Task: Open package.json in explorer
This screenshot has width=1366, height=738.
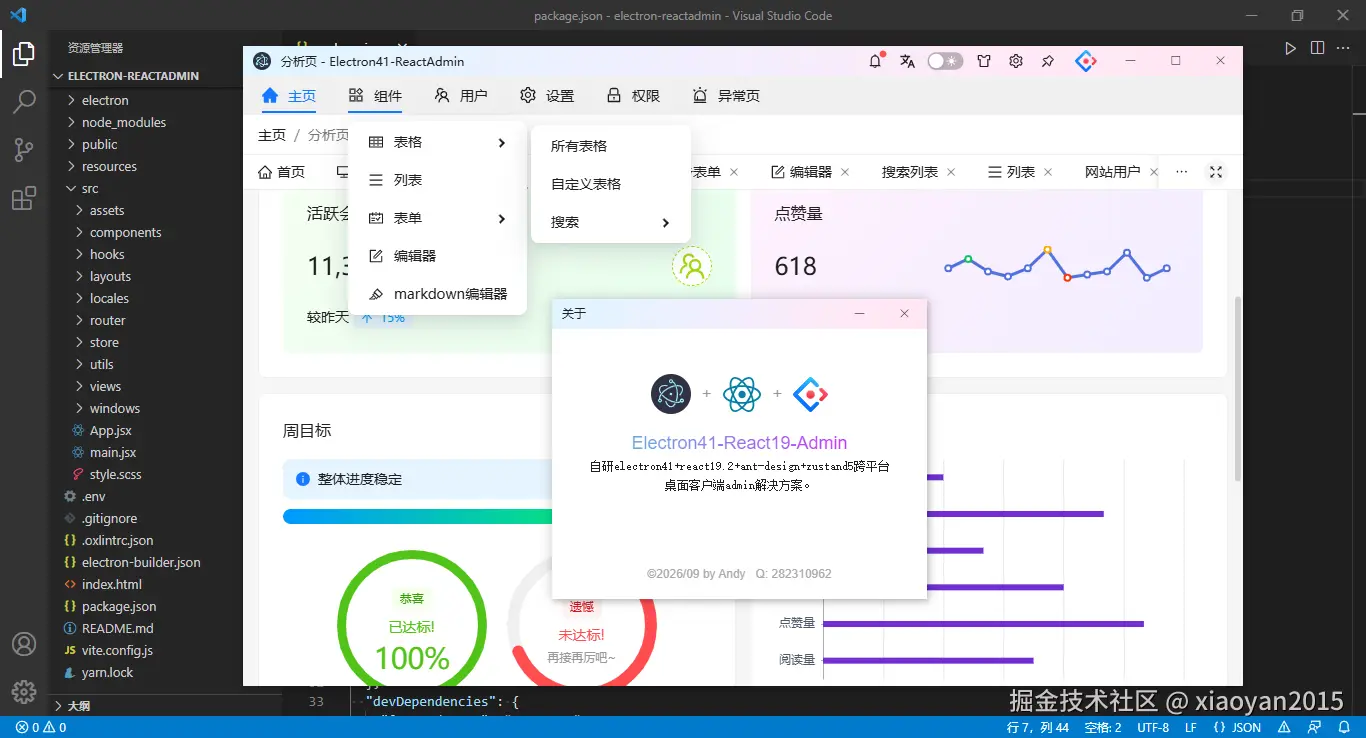Action: [119, 606]
